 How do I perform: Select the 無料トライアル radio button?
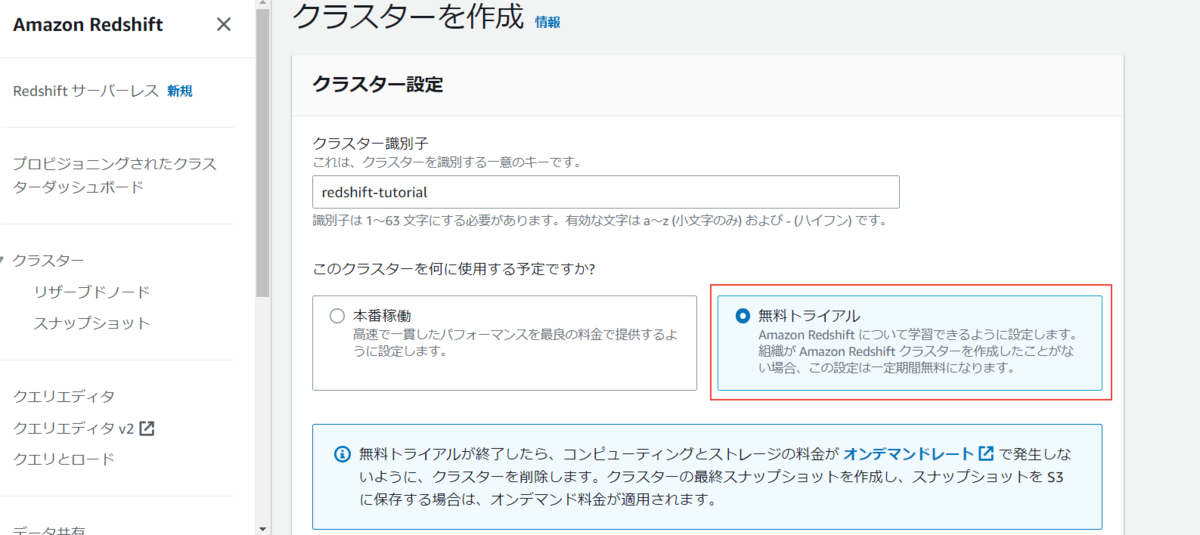coord(743,316)
